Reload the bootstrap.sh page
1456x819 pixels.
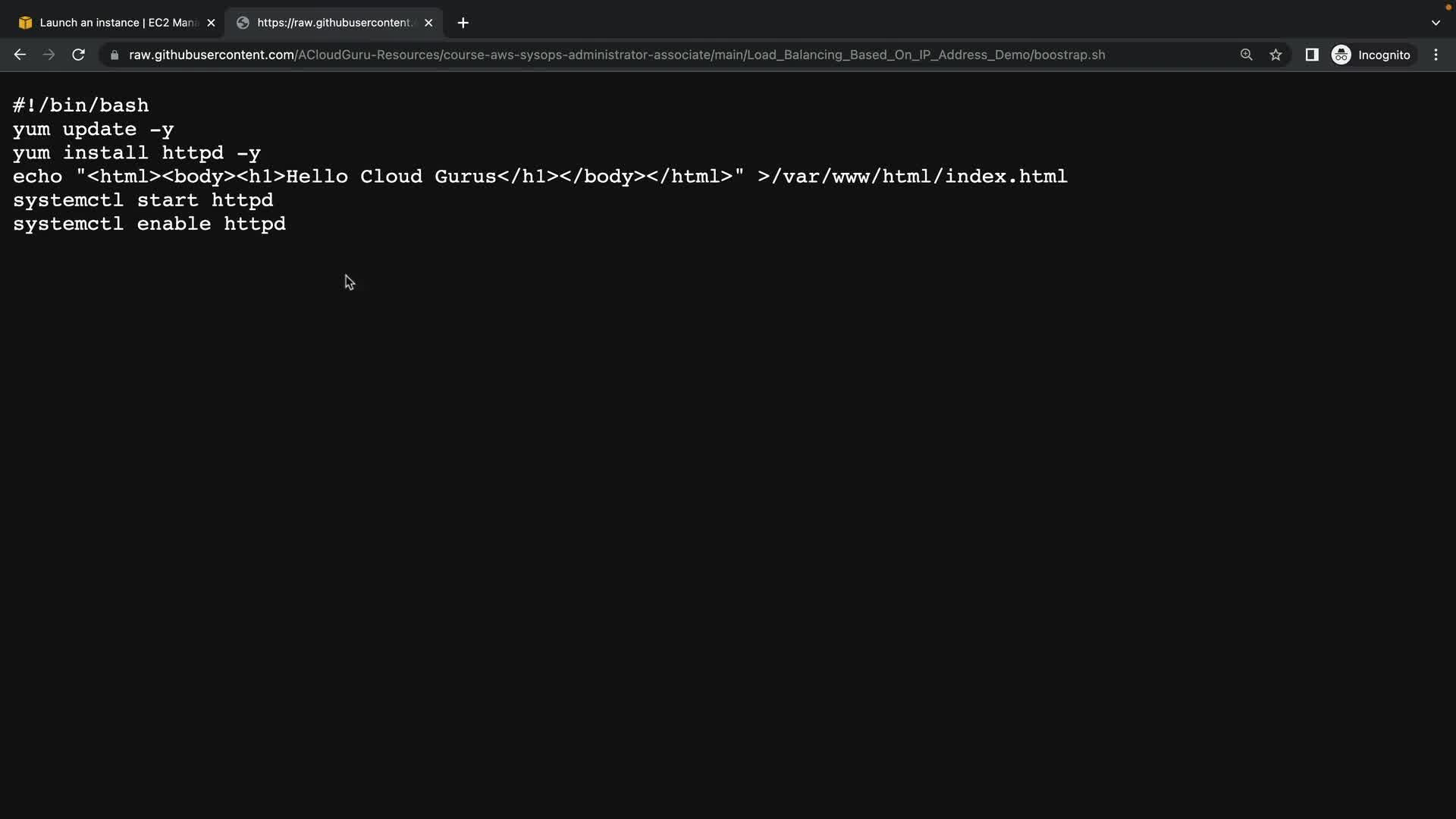click(x=78, y=55)
